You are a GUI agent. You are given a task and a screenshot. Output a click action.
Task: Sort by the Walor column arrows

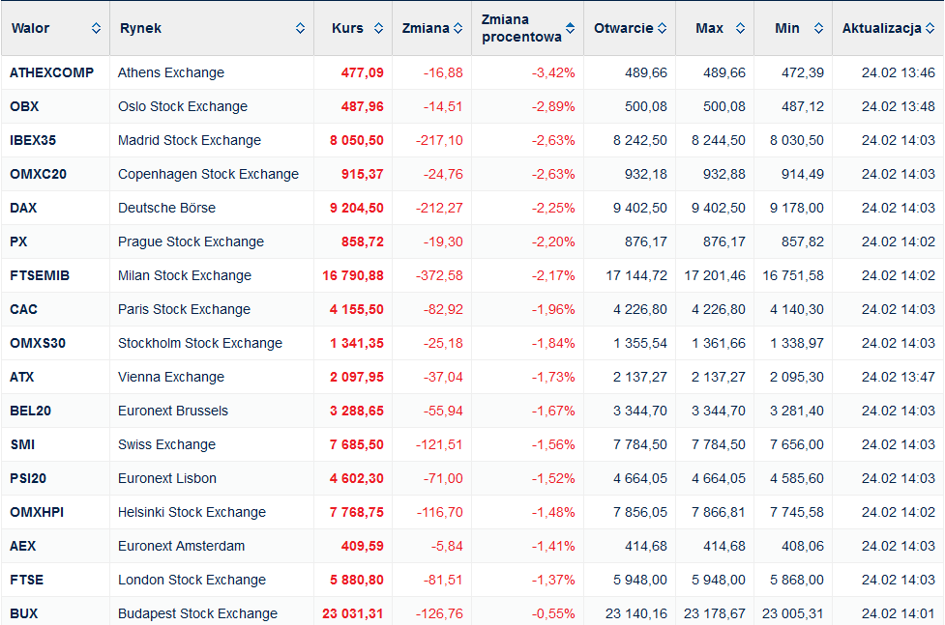coord(96,28)
